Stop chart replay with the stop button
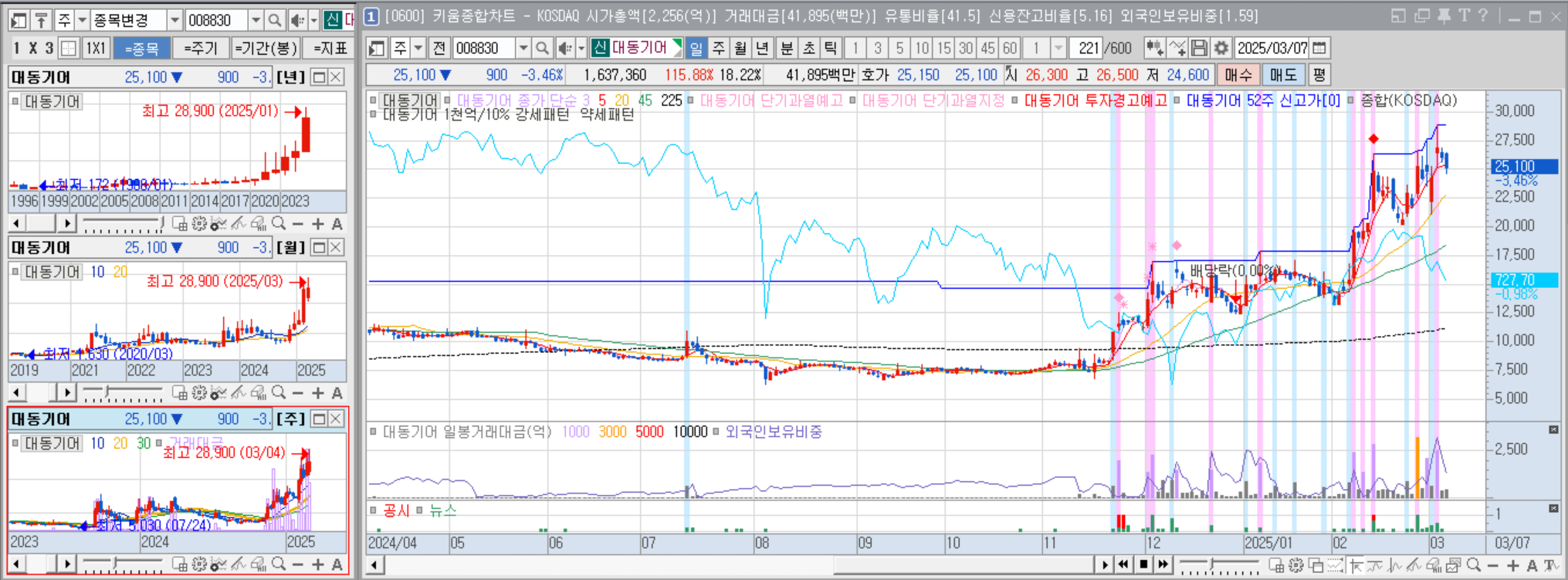1568x580 pixels. click(x=1143, y=565)
